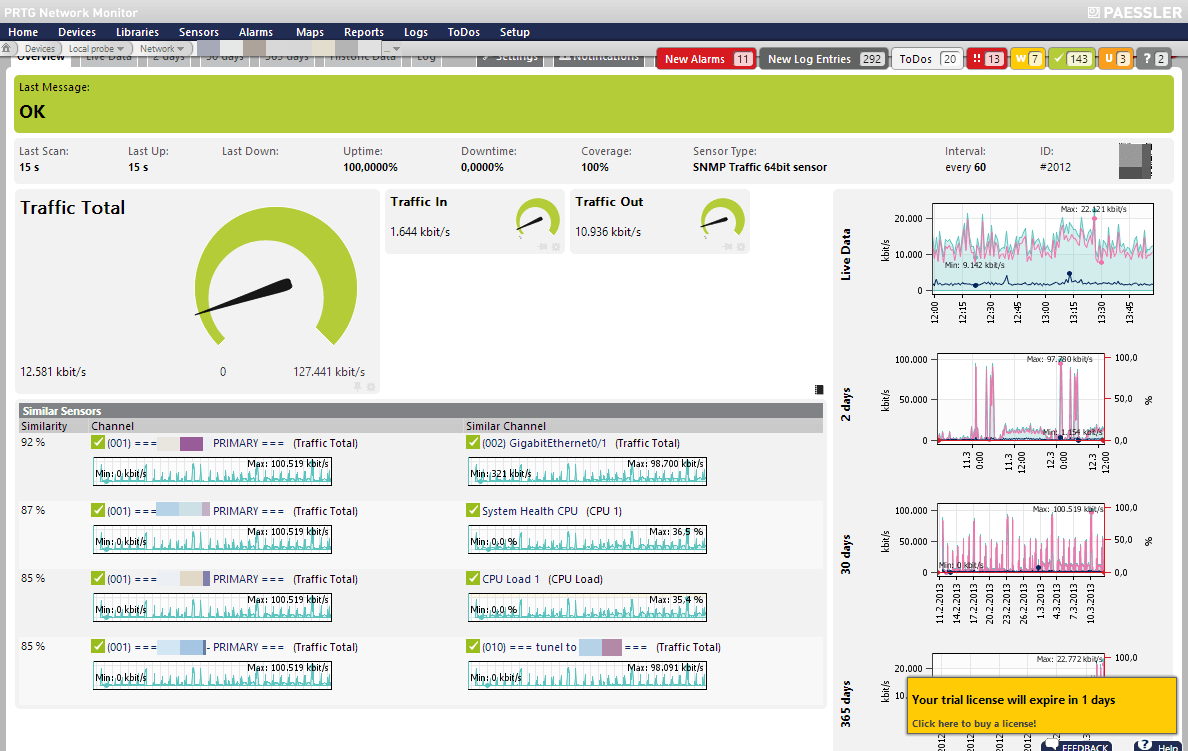Click the Traffic In mini gauge
This screenshot has height=751, width=1188.
pos(538,219)
